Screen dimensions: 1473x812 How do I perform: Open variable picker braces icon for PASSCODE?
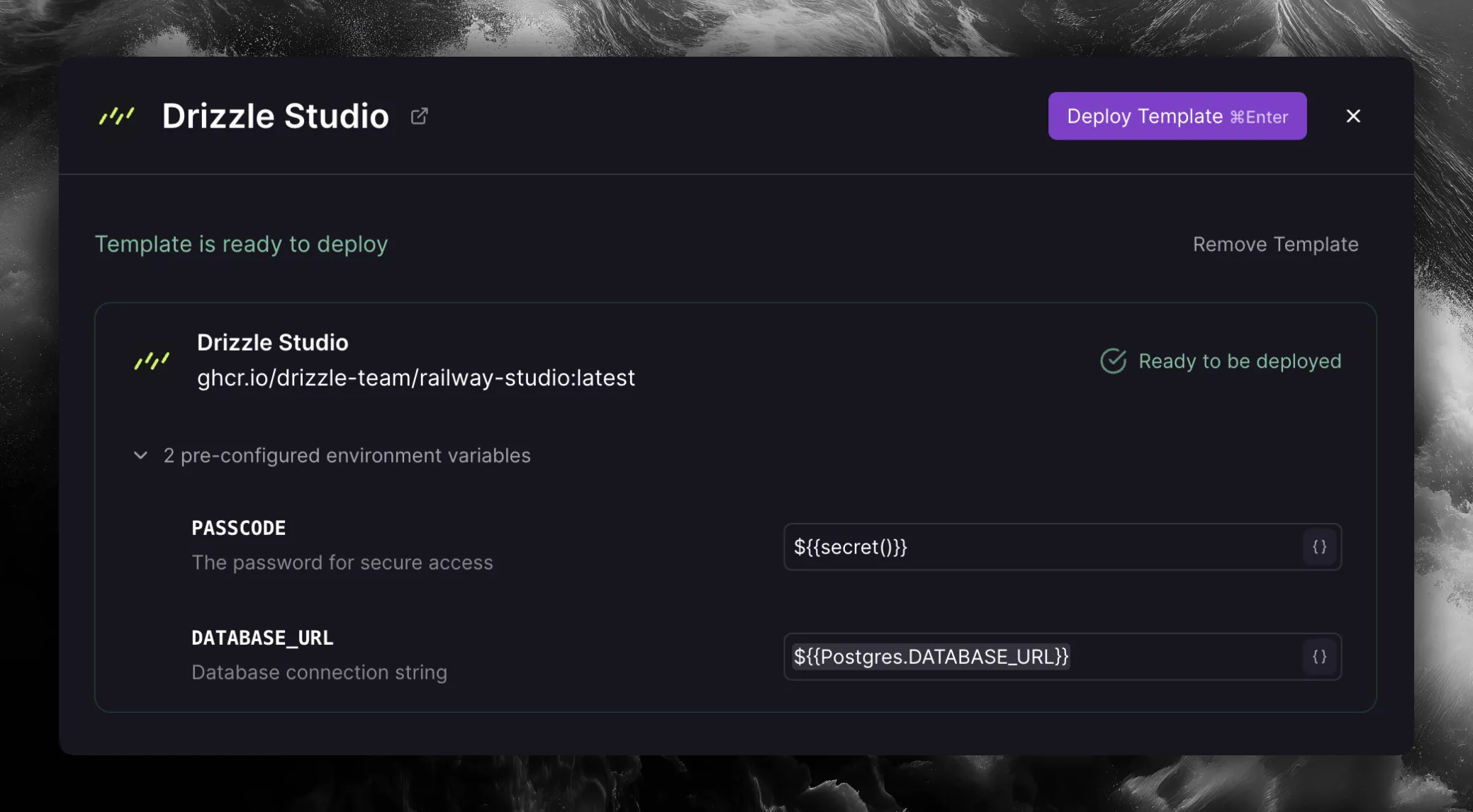point(1318,547)
